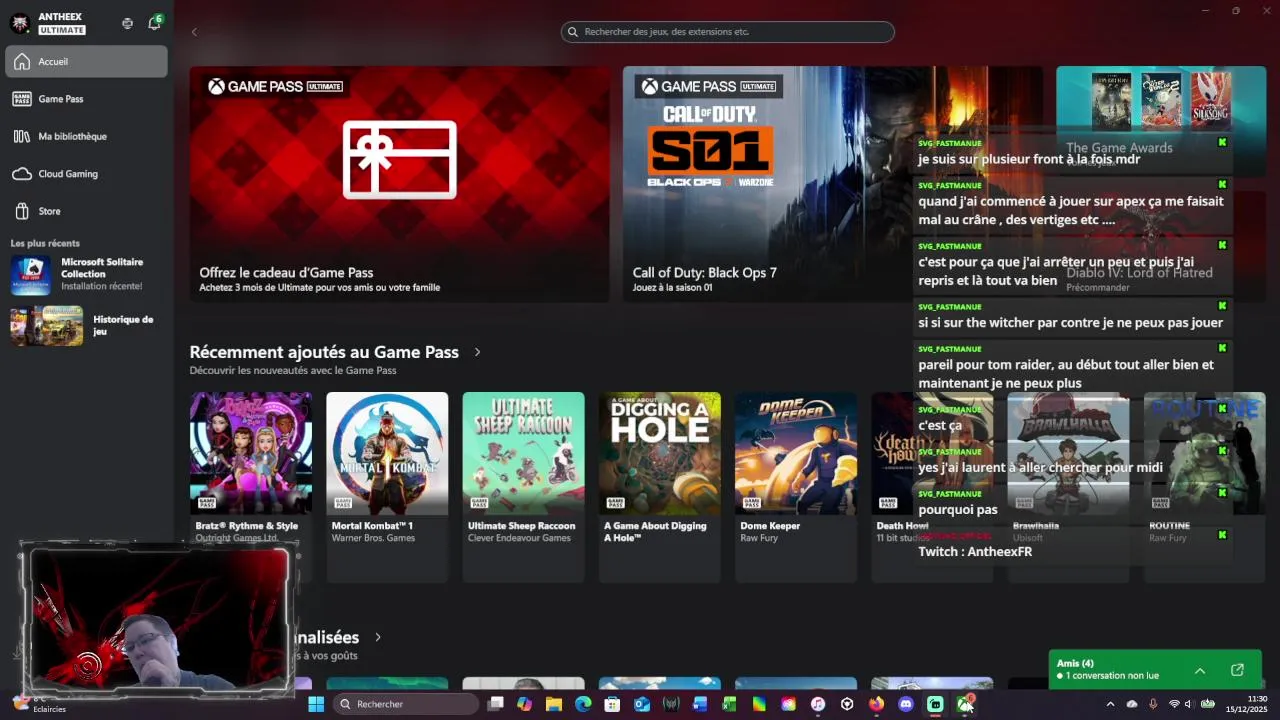Launch Microsoft Edge from the taskbar
Image resolution: width=1280 pixels, height=720 pixels.
click(583, 704)
